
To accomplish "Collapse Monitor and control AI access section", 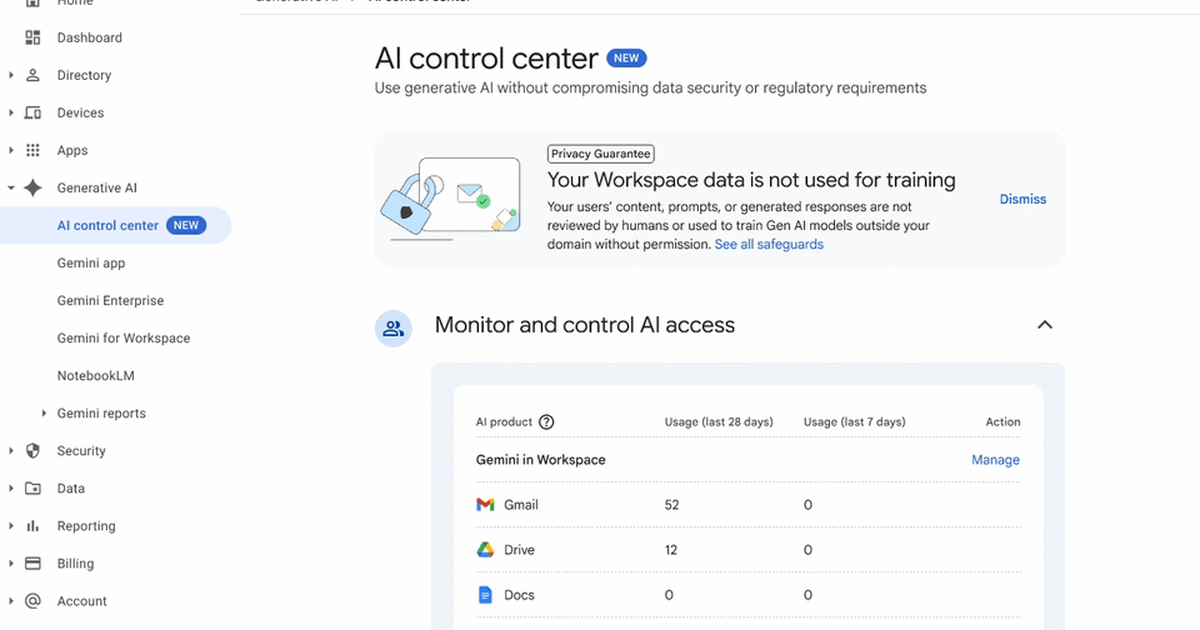I will pyautogui.click(x=1045, y=325).
